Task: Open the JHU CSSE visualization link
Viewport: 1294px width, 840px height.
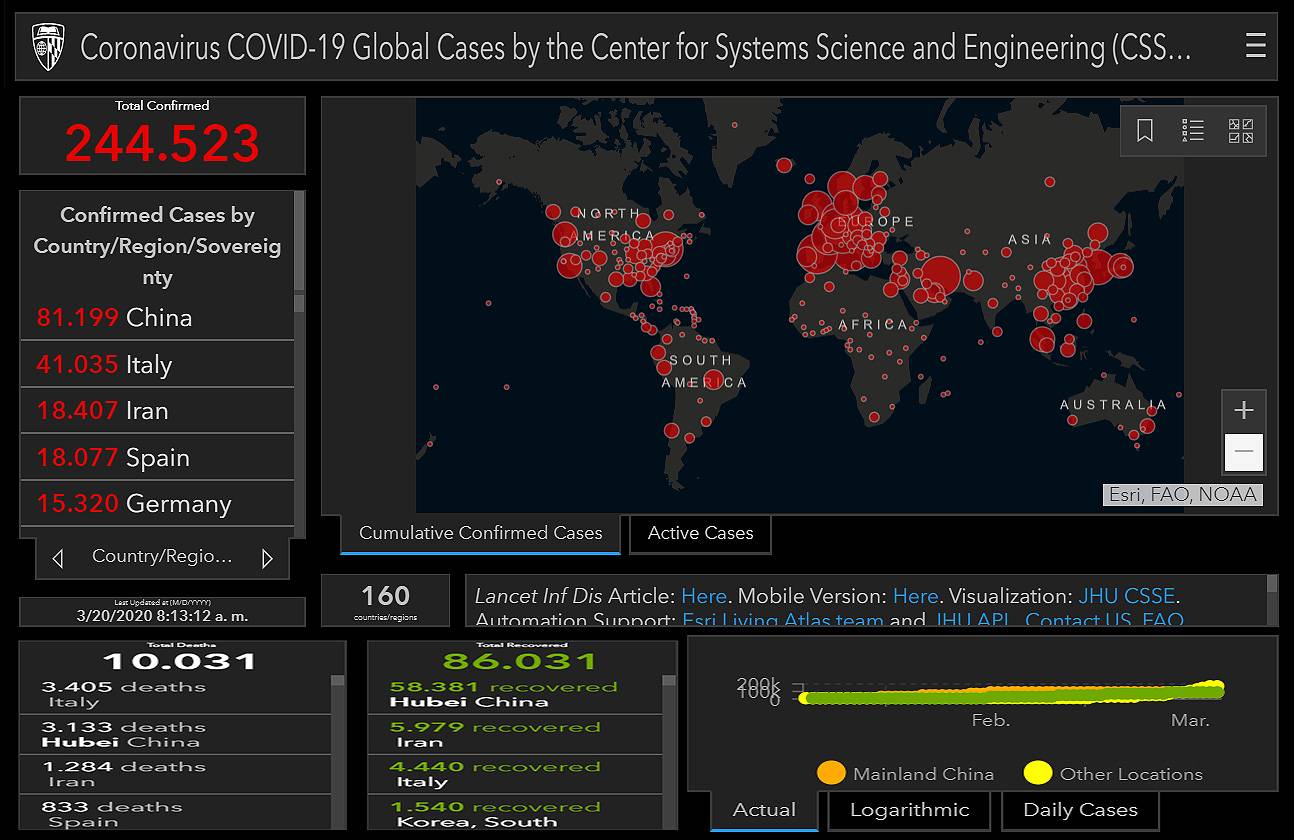Action: point(1127,596)
